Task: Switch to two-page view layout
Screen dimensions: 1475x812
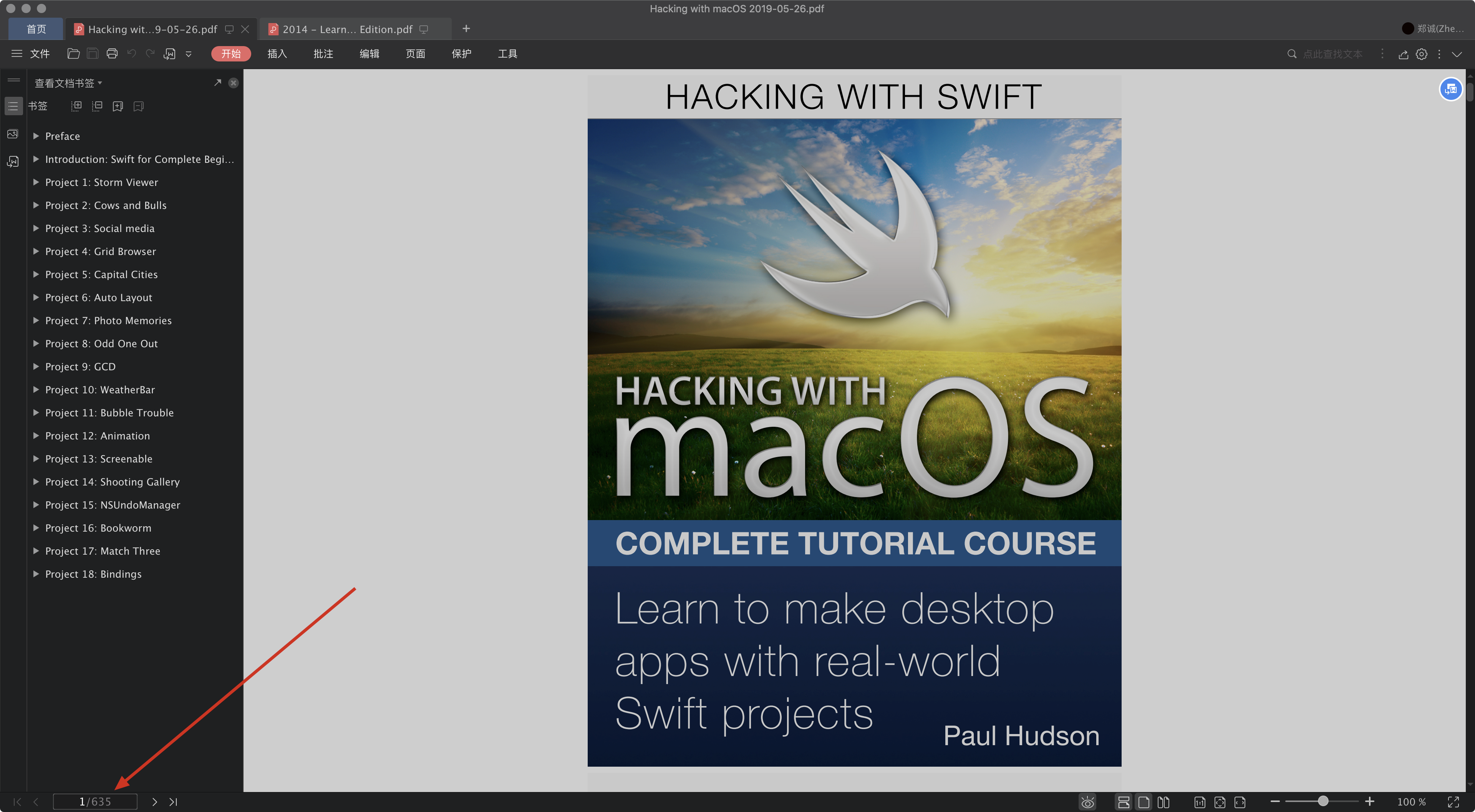Action: 1163,802
